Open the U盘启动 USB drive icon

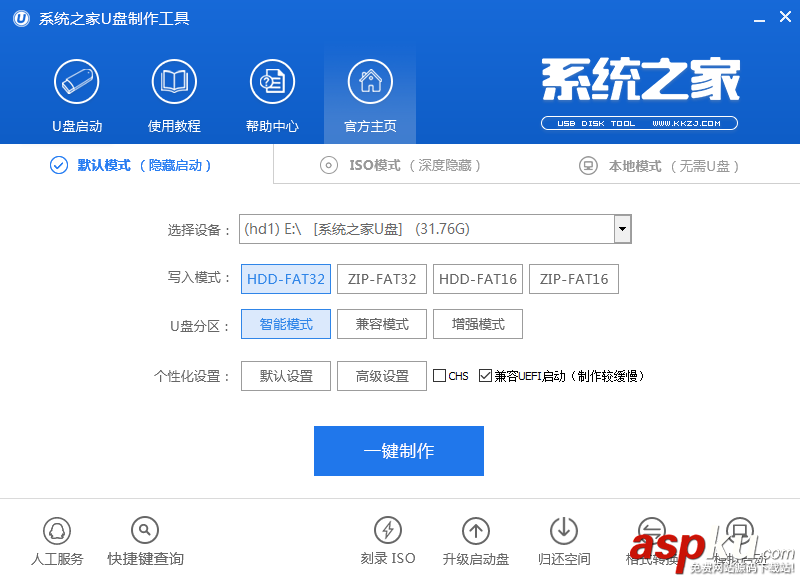[x=77, y=82]
